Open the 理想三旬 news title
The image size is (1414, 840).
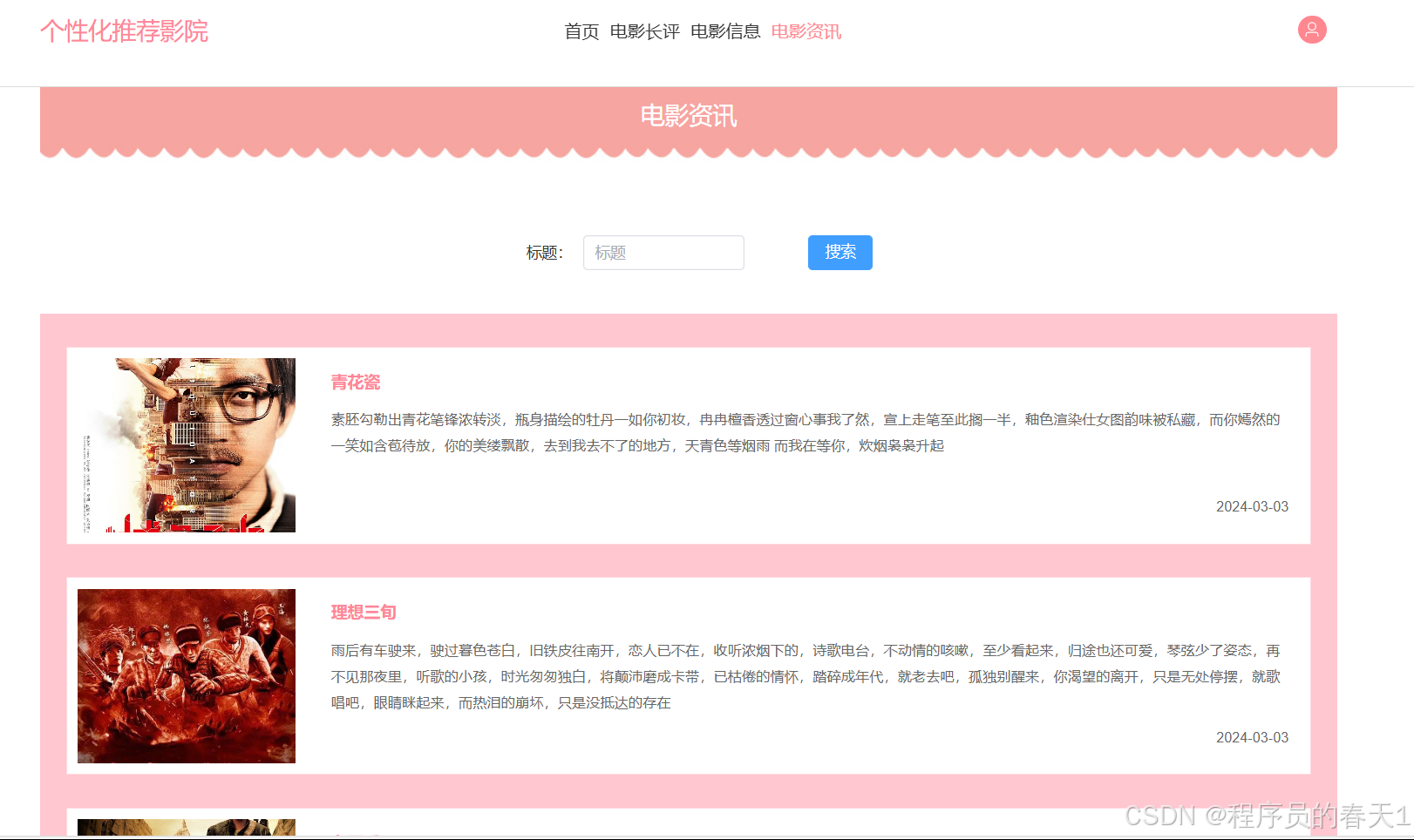tap(364, 613)
